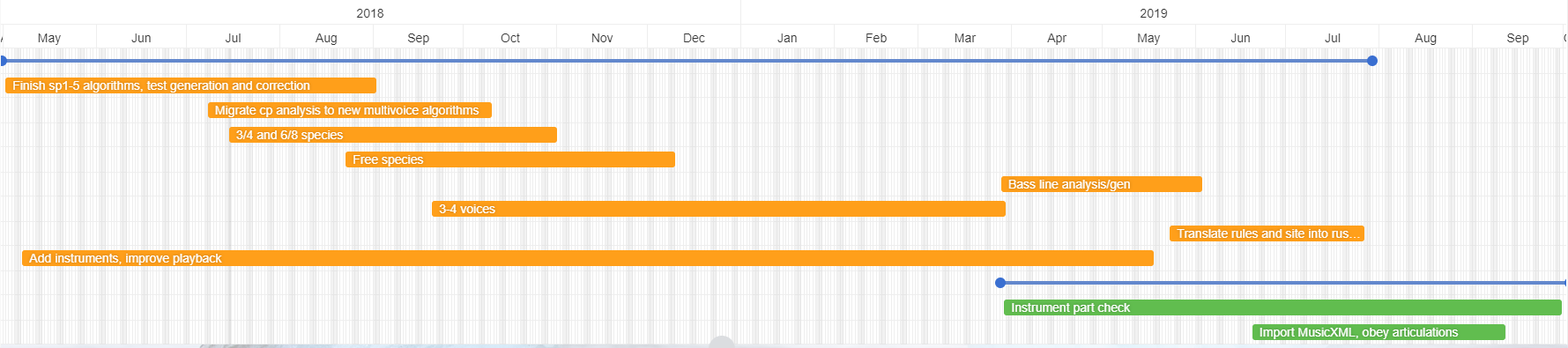Click the 'Free species' orange bar
Image resolution: width=1568 pixels, height=348 pixels.
[510, 159]
